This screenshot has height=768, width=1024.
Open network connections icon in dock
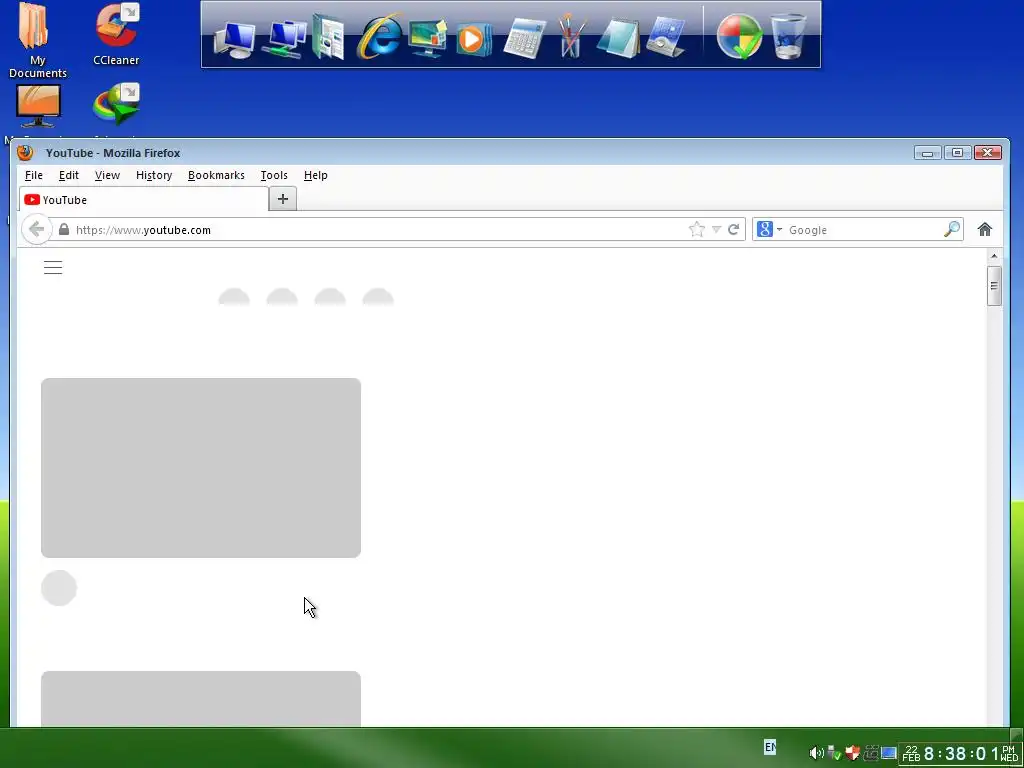coord(283,39)
